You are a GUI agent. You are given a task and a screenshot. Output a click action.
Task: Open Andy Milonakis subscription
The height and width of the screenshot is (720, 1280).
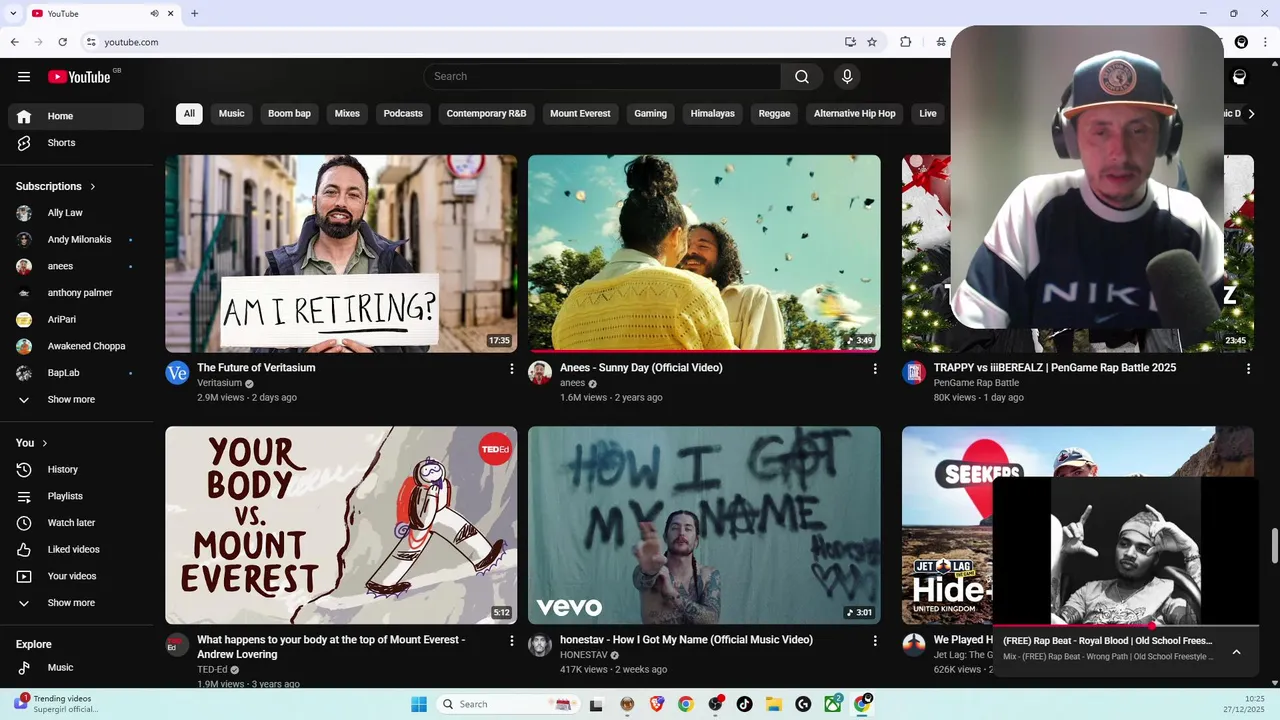coord(76,240)
